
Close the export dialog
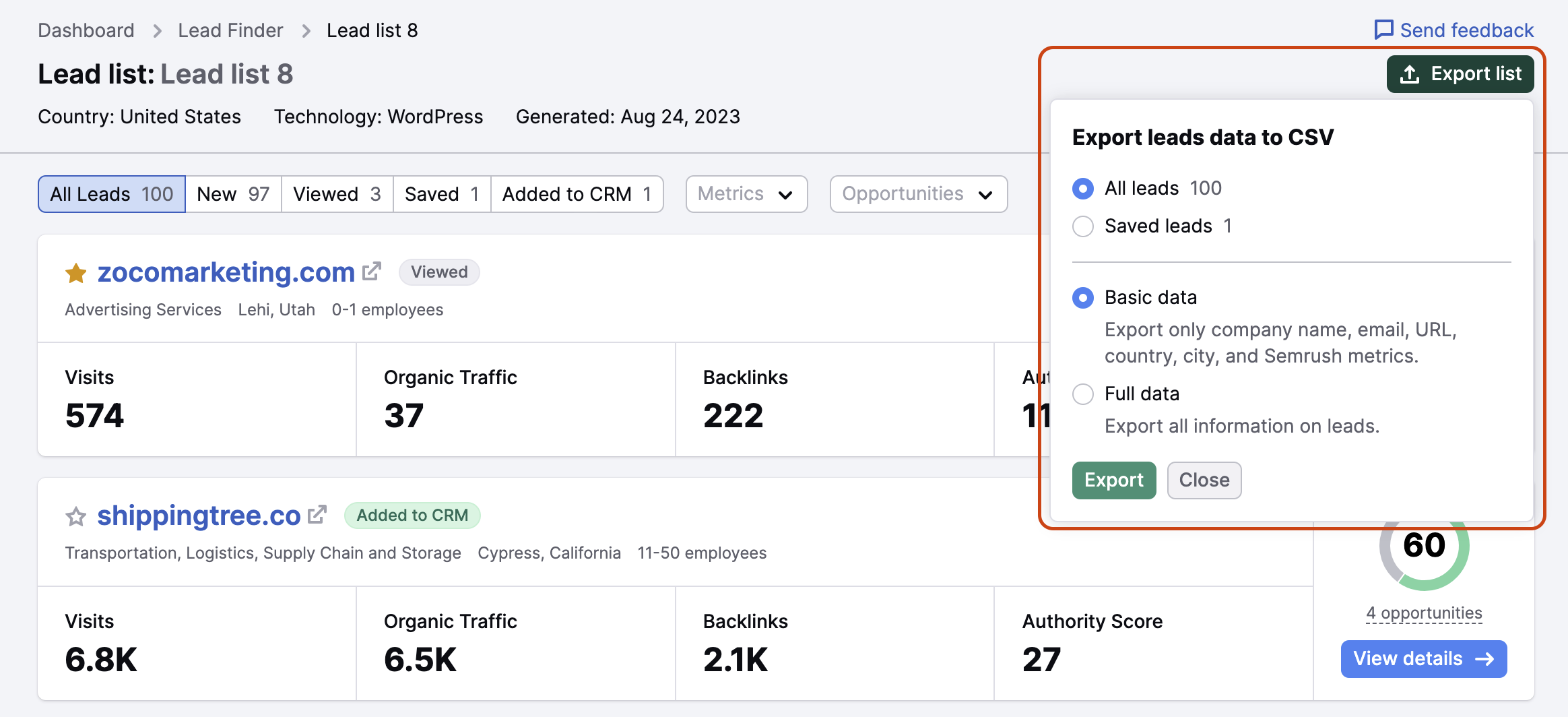[x=1204, y=480]
